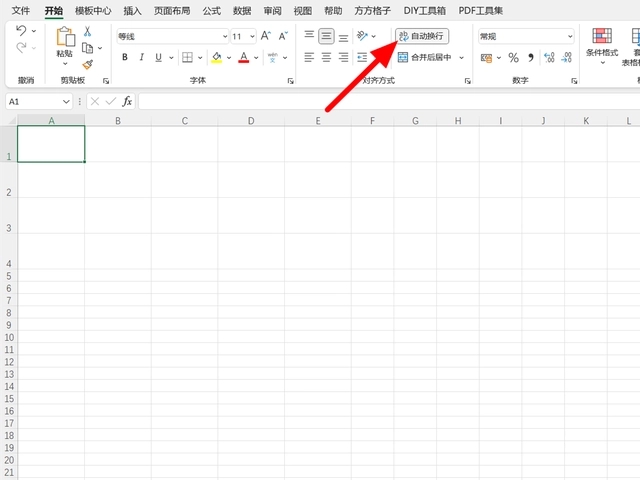Center text horizontally

pyautogui.click(x=326, y=58)
